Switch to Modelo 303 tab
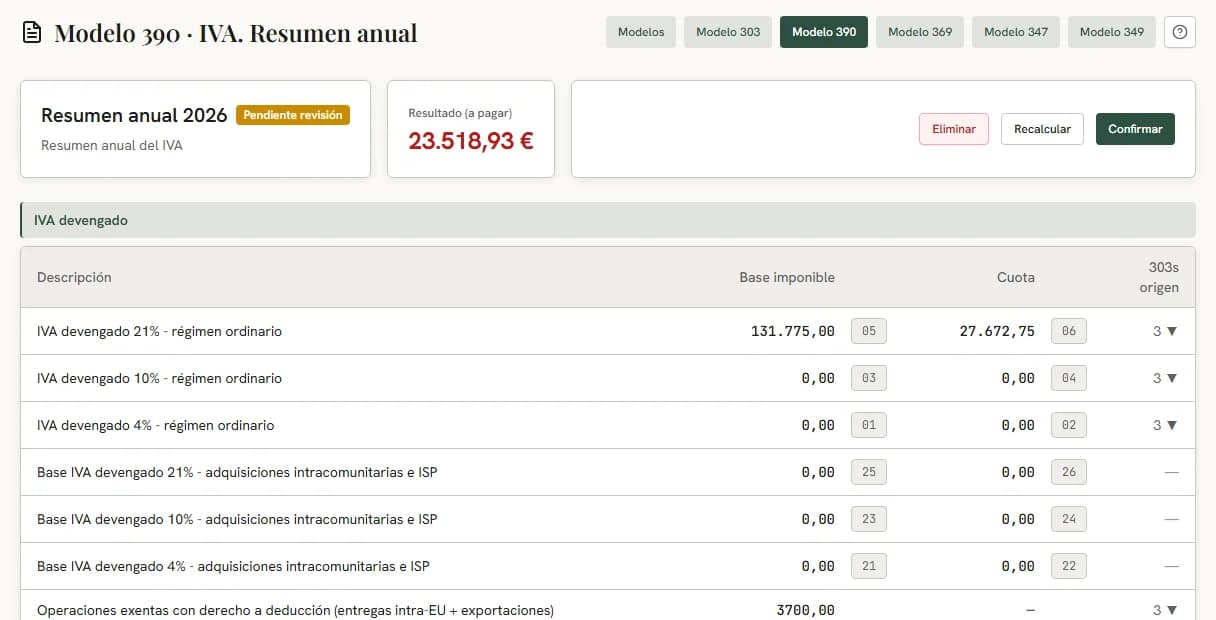Screen dimensions: 1216x620 coord(728,32)
